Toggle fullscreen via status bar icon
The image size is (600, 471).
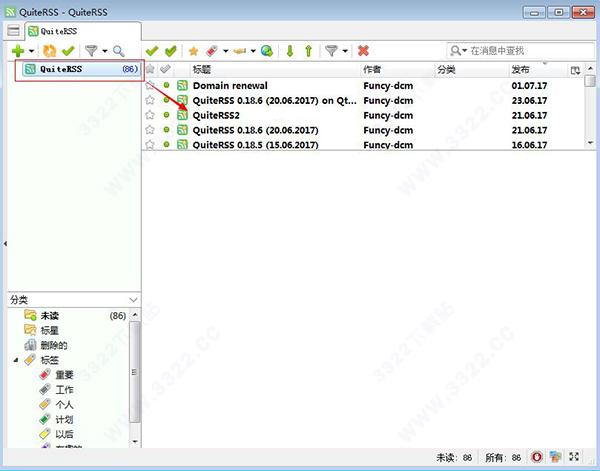pyautogui.click(x=574, y=456)
